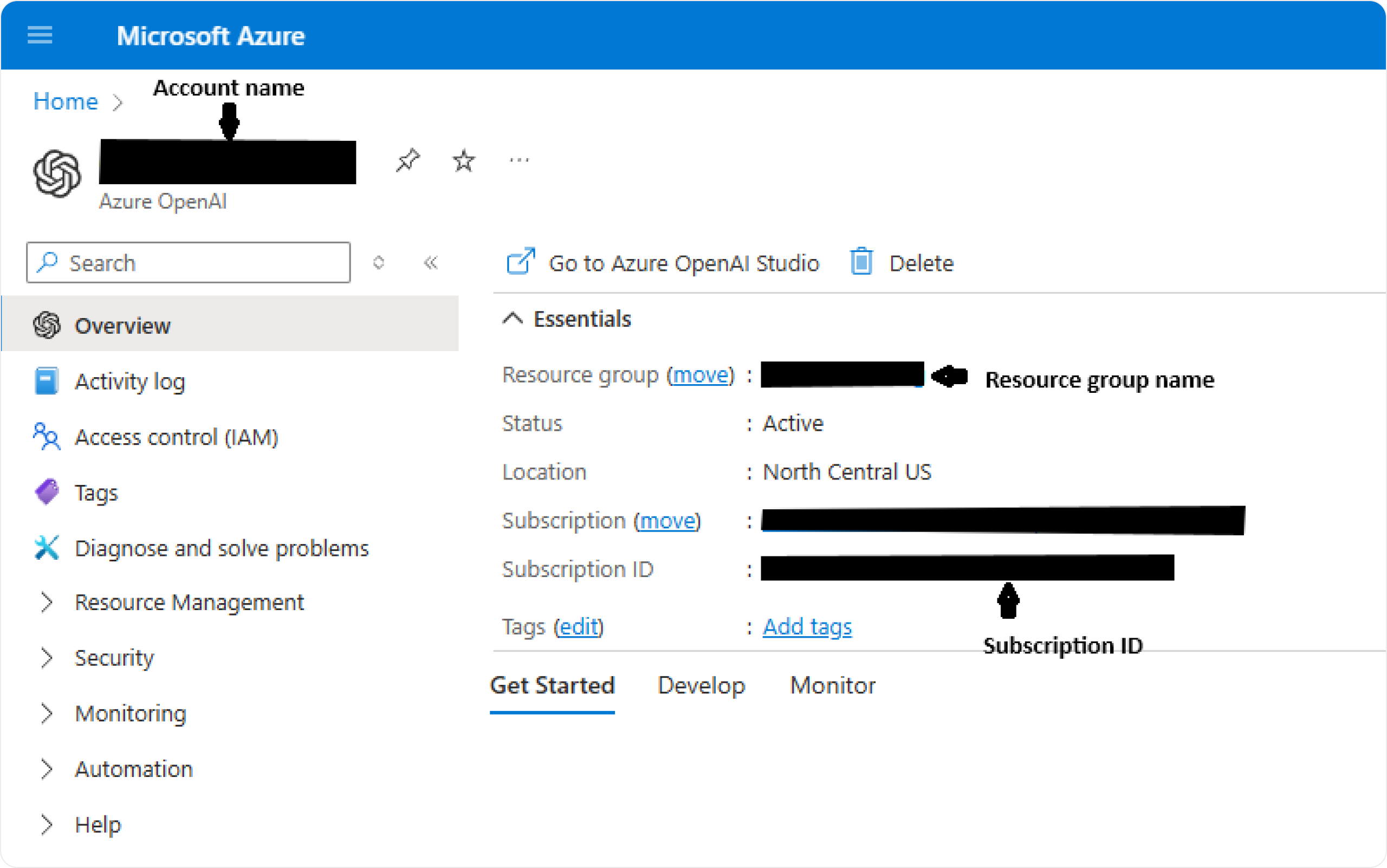This screenshot has width=1387, height=868.
Task: Open the Tags sidebar item
Action: pos(96,493)
